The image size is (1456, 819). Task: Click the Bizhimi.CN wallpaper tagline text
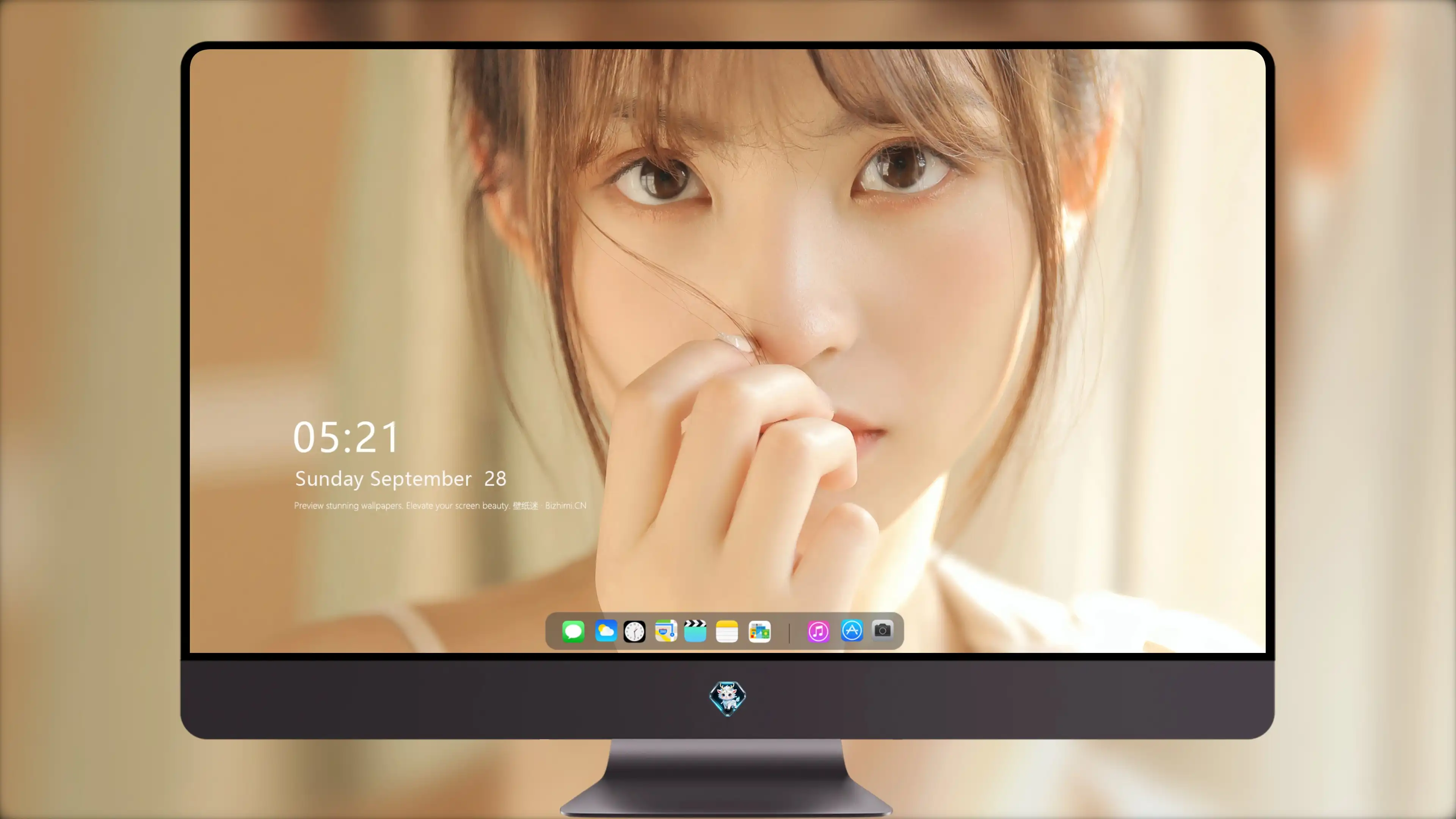[440, 505]
